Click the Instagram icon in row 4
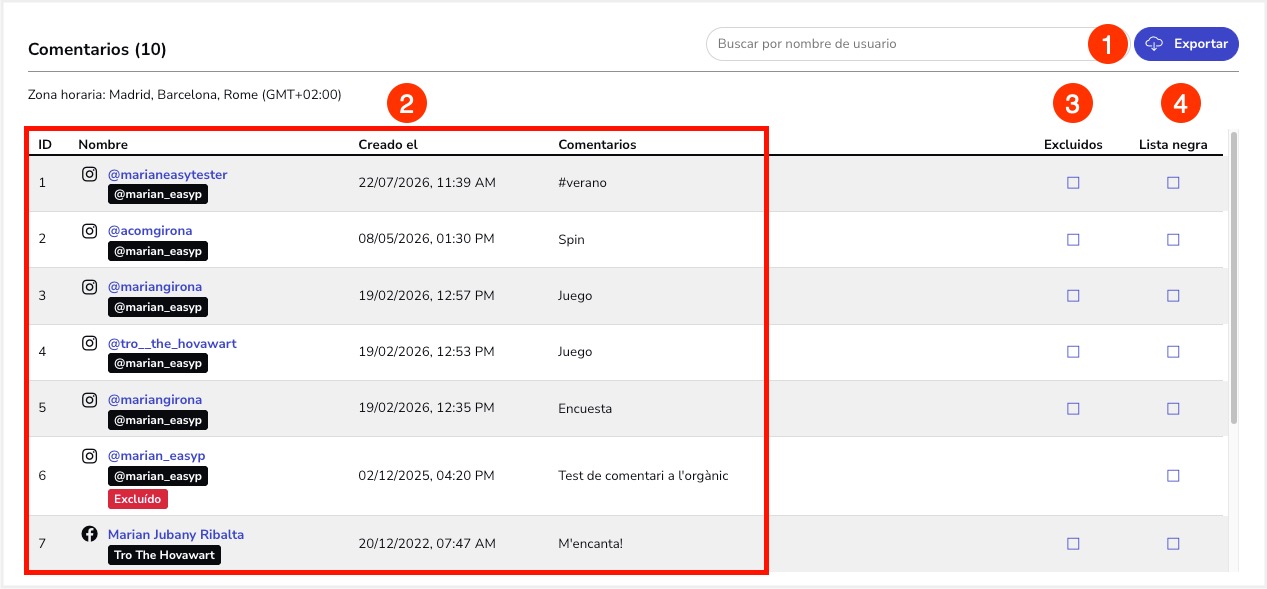1267x589 pixels. pyautogui.click(x=89, y=343)
